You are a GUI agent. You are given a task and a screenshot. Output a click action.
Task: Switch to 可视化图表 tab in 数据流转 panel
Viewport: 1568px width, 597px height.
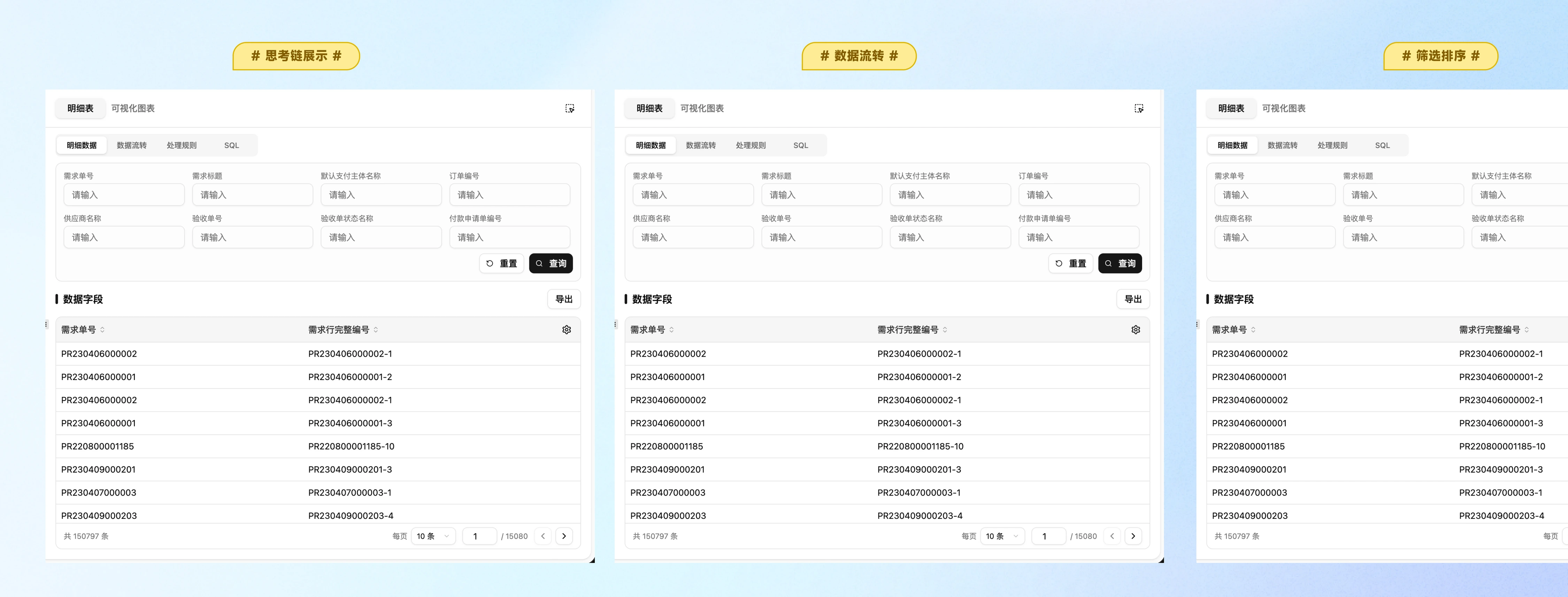tap(702, 108)
